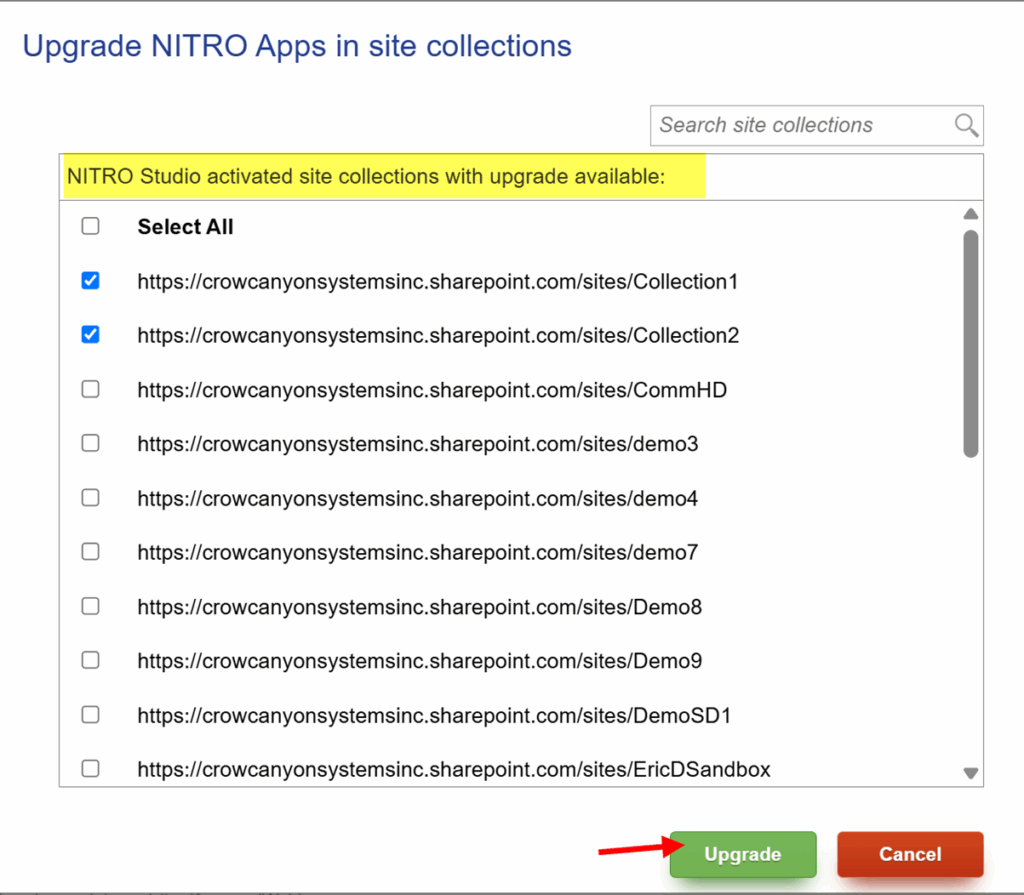Click the scrollbar up arrow
Image resolution: width=1024 pixels, height=895 pixels.
970,214
